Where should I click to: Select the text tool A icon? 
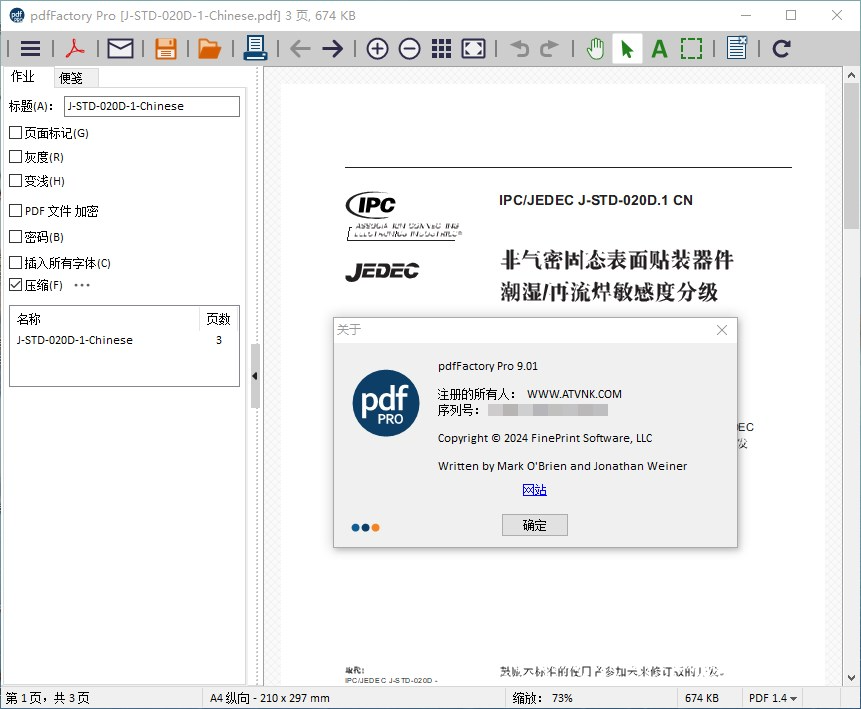pyautogui.click(x=659, y=49)
